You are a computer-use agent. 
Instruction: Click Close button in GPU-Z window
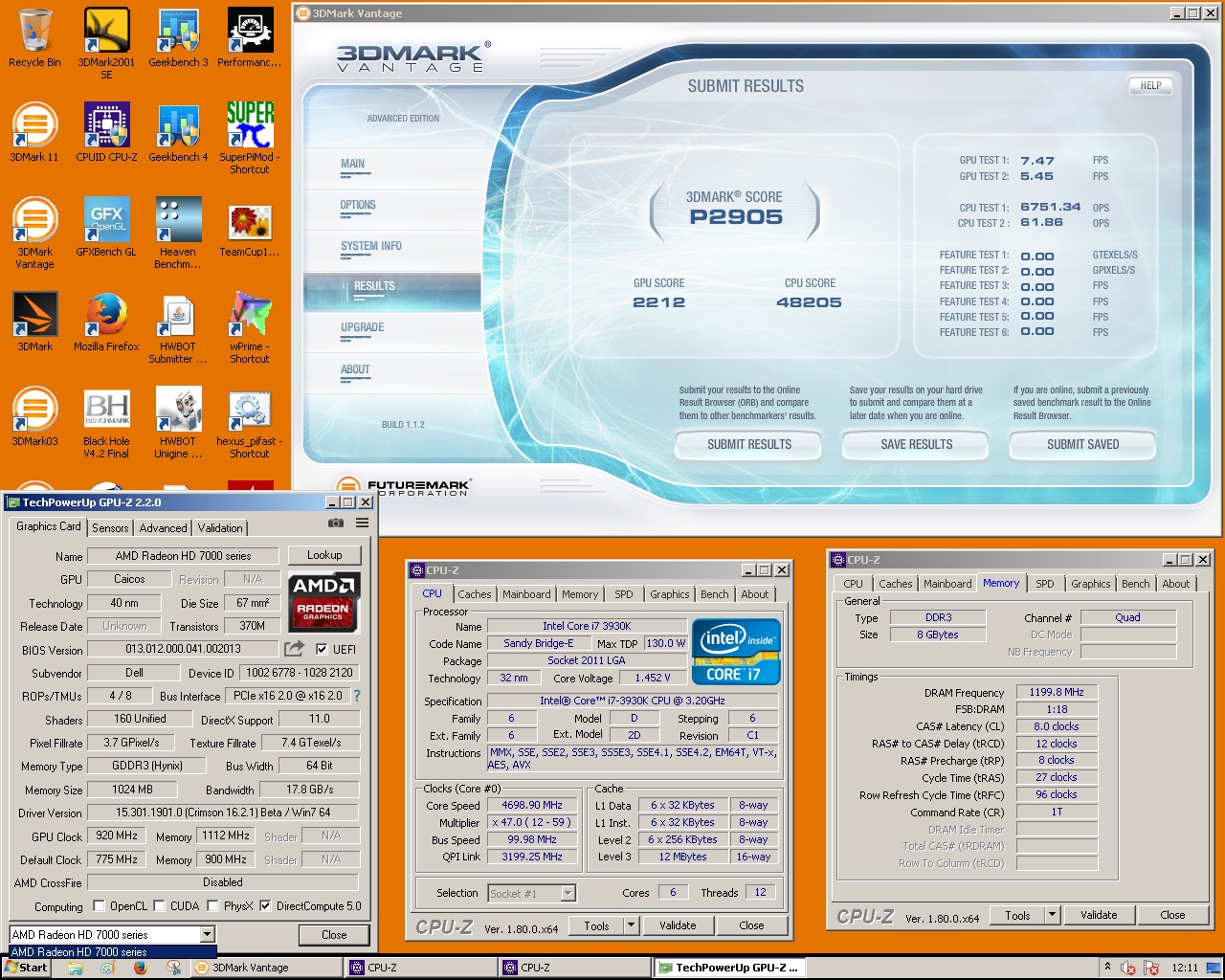[334, 935]
